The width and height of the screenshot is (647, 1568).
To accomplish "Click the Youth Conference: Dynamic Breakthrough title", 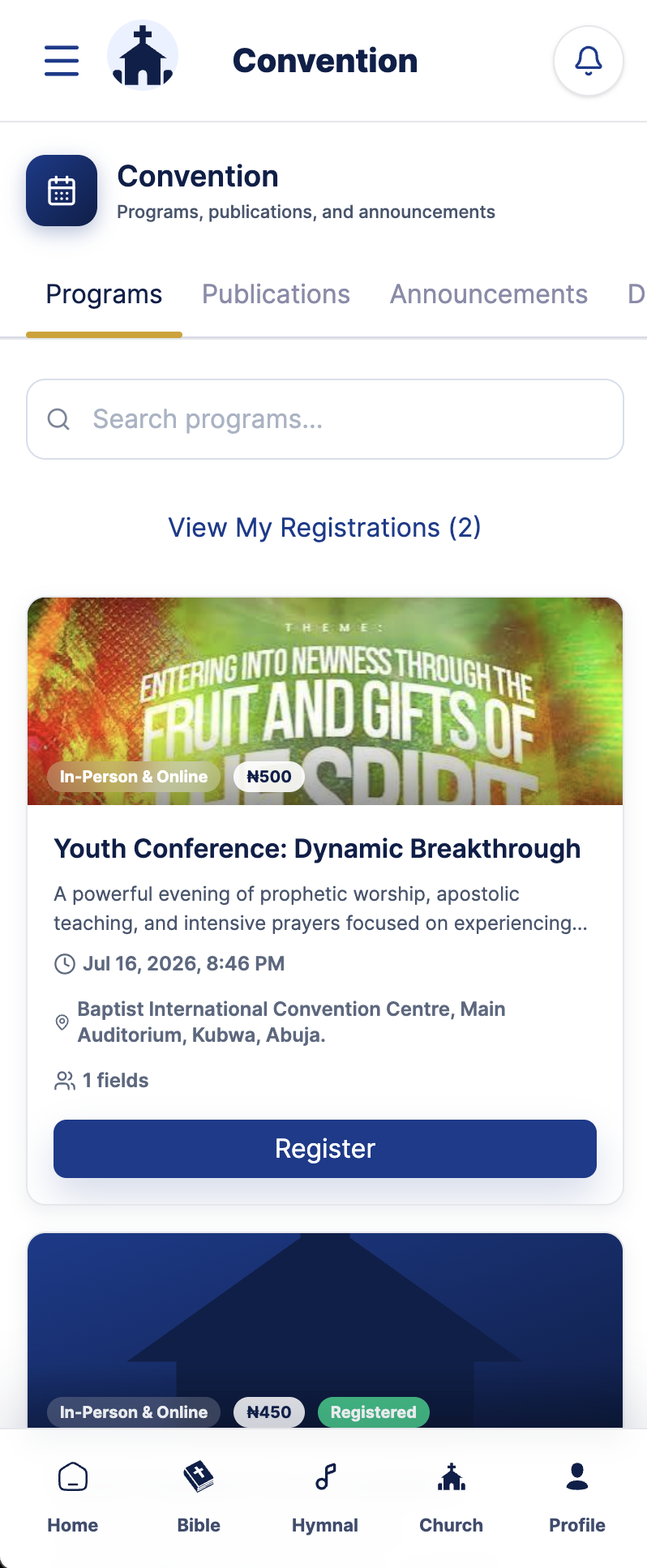I will pyautogui.click(x=317, y=849).
